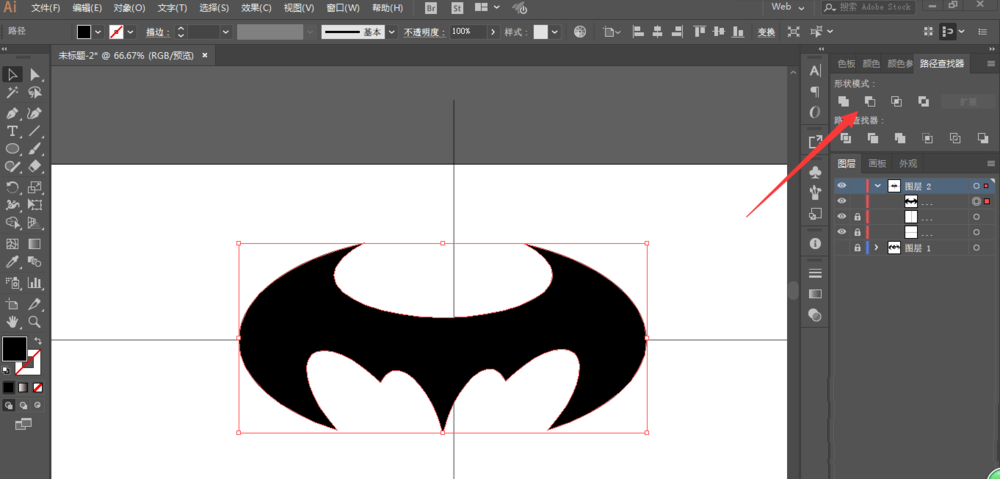Open the fill color dropdown in control bar
Viewport: 1000px width, 479px height.
[98, 31]
